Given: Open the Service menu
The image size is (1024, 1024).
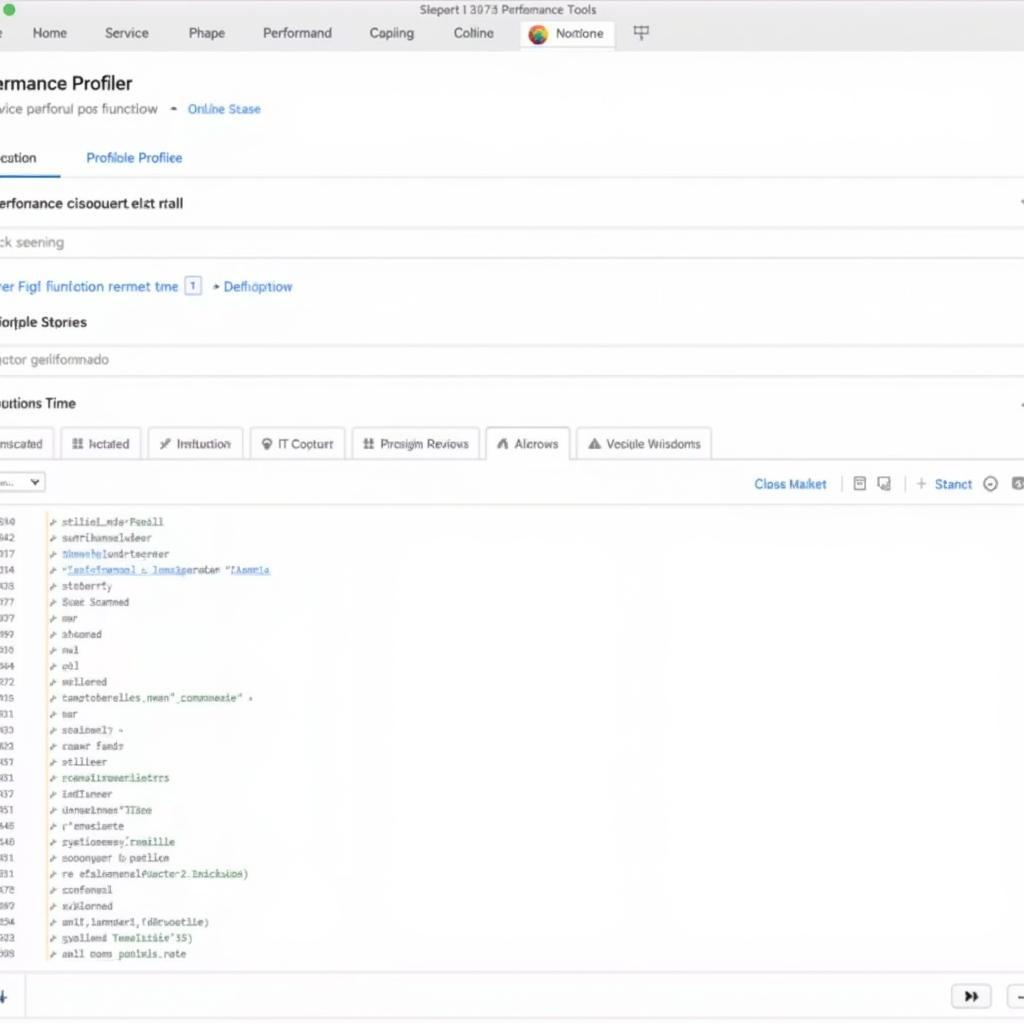Looking at the screenshot, I should click(x=127, y=33).
